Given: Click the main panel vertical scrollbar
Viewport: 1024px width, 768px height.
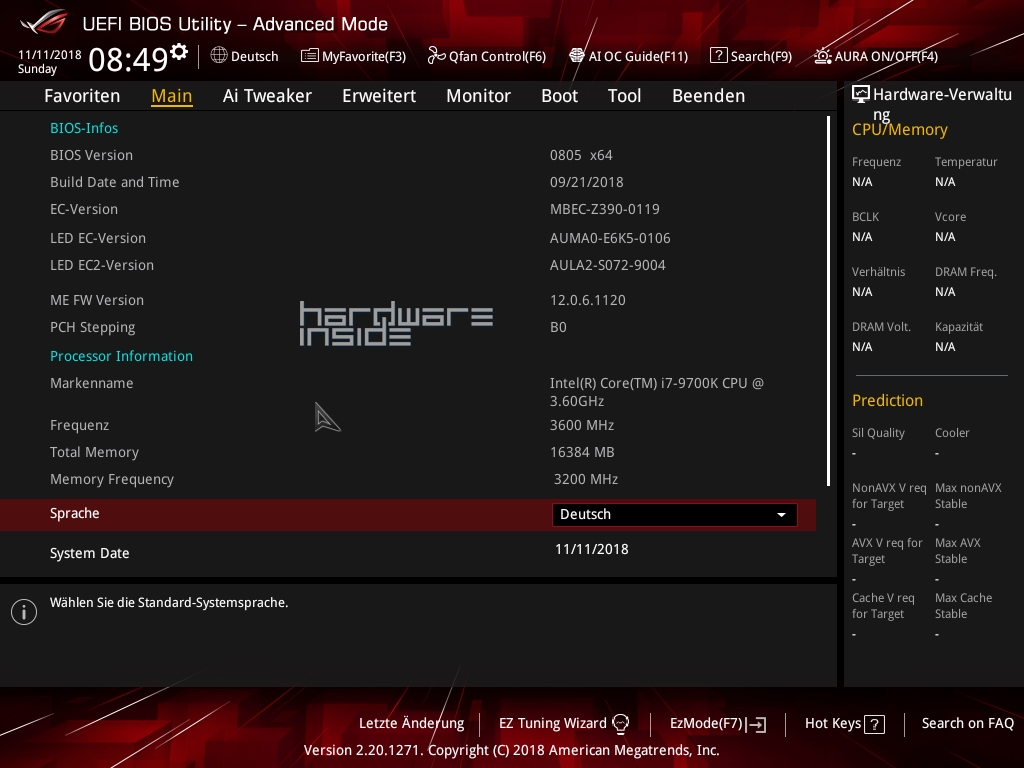Looking at the screenshot, I should [828, 301].
